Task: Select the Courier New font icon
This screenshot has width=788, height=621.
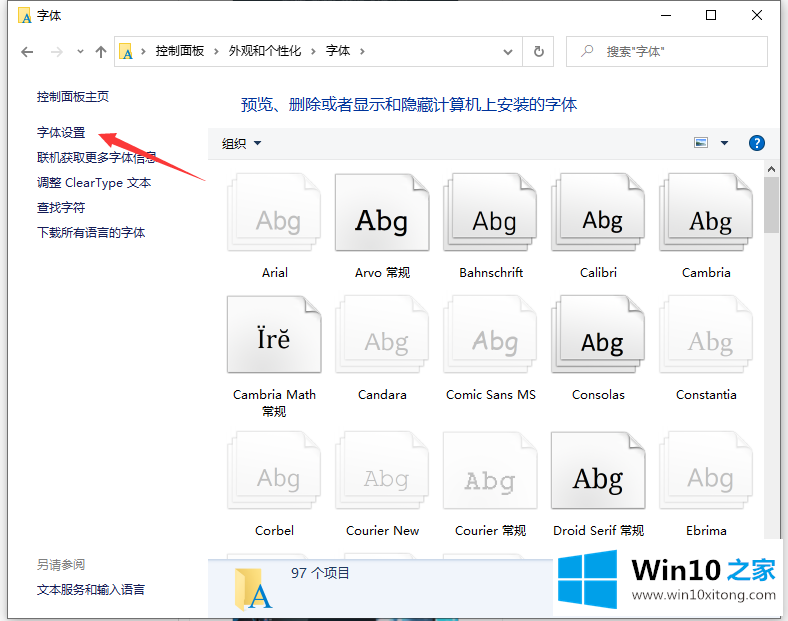Action: (382, 470)
